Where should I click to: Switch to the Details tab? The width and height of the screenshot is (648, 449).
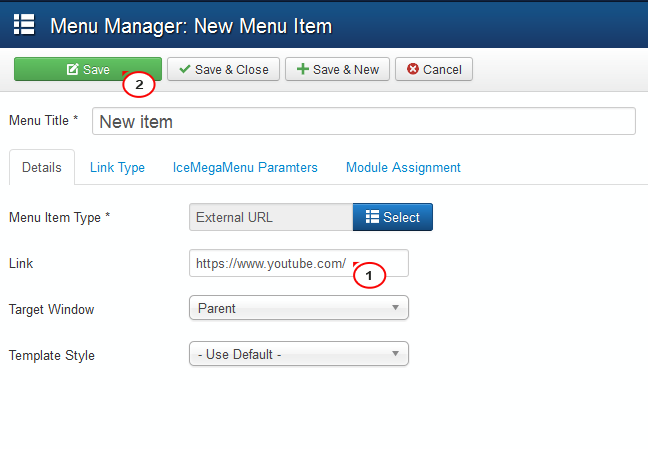tap(42, 167)
